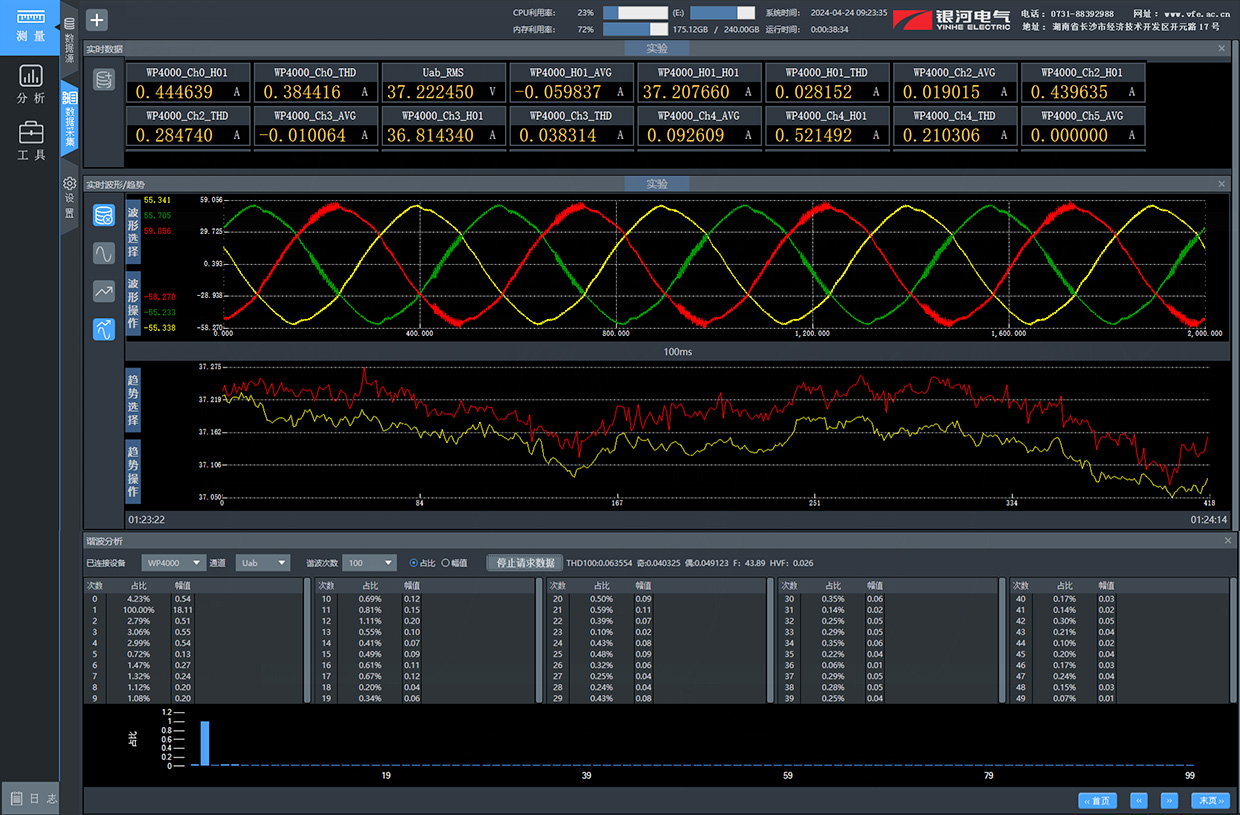Select the sine wave icon in waveform panel
The height and width of the screenshot is (815, 1240).
104,253
